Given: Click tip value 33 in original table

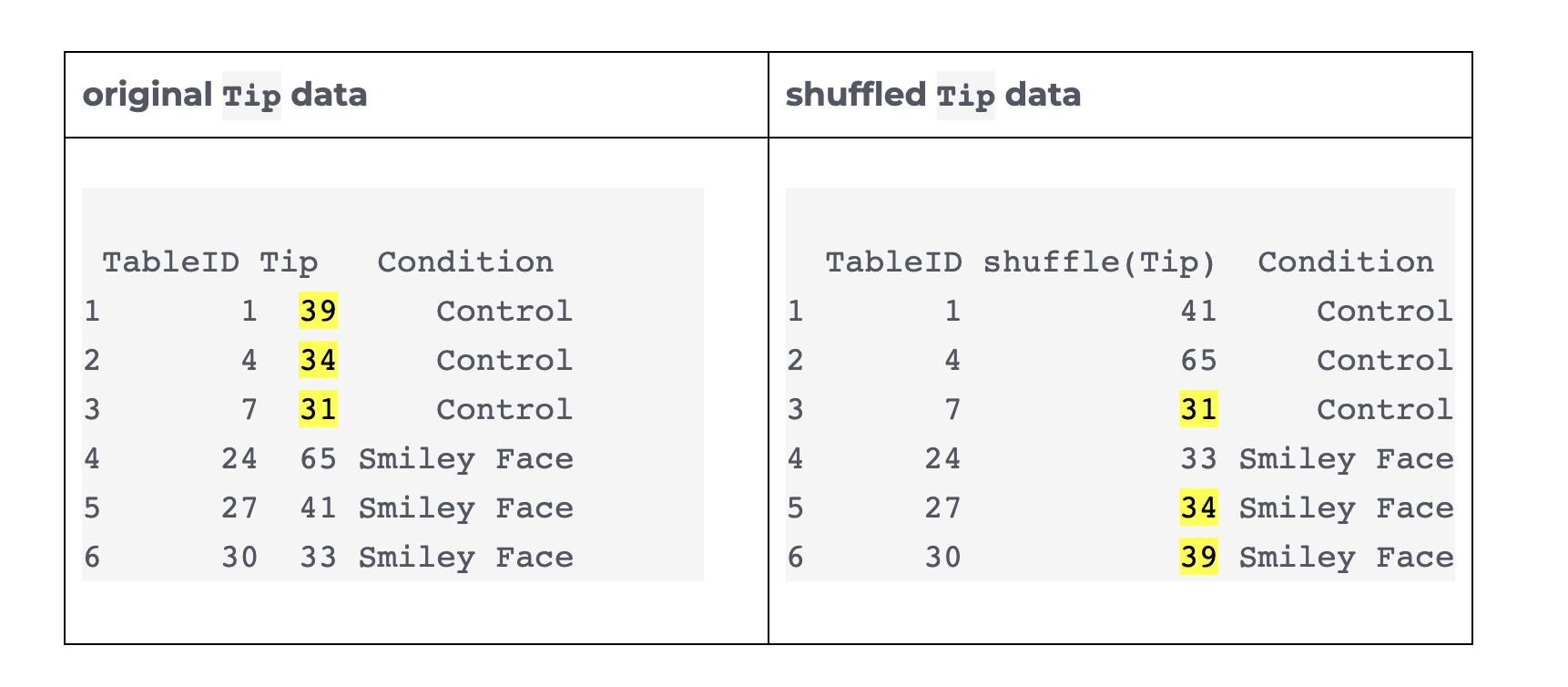Looking at the screenshot, I should pos(319,558).
